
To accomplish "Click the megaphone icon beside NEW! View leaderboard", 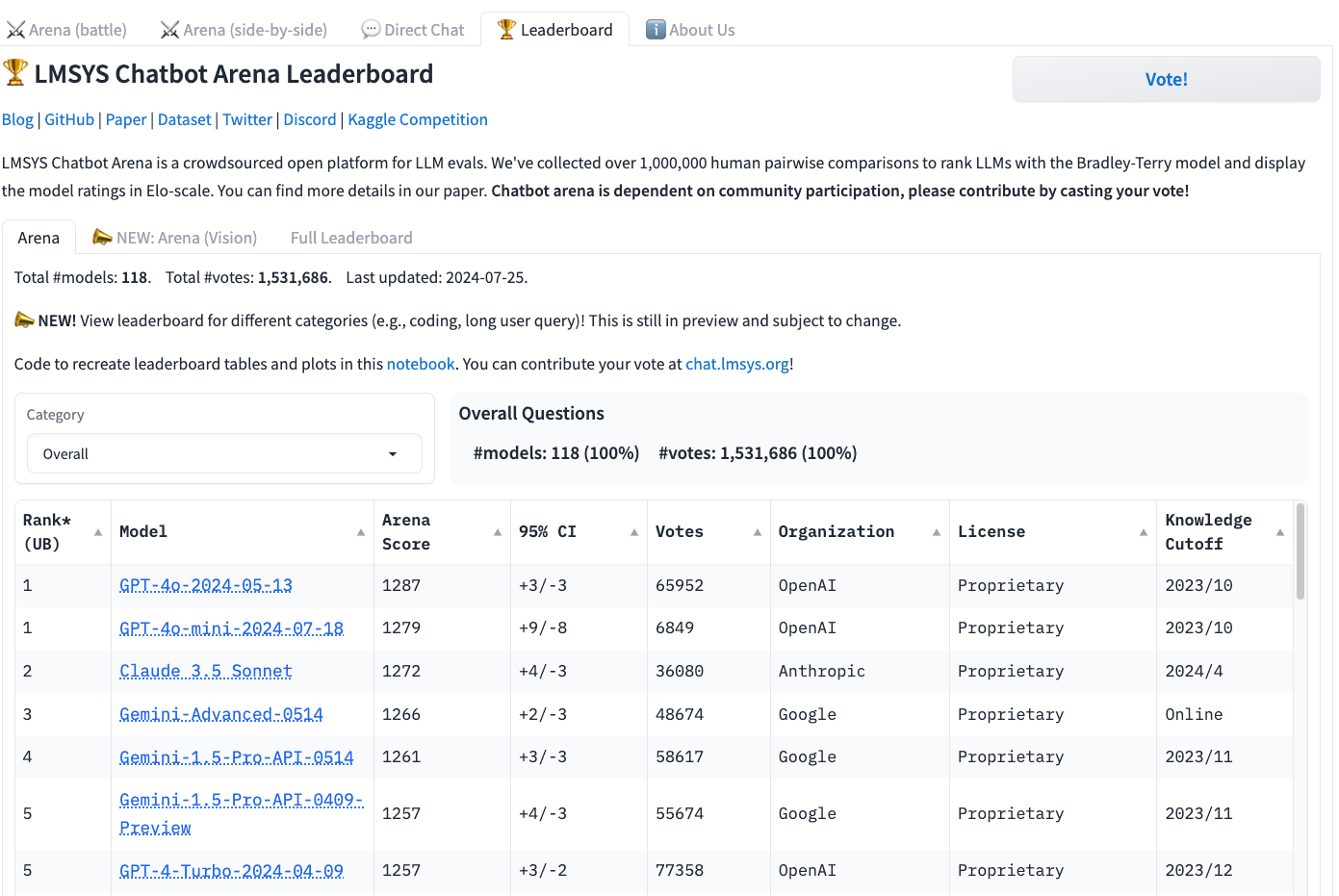I will tap(24, 320).
